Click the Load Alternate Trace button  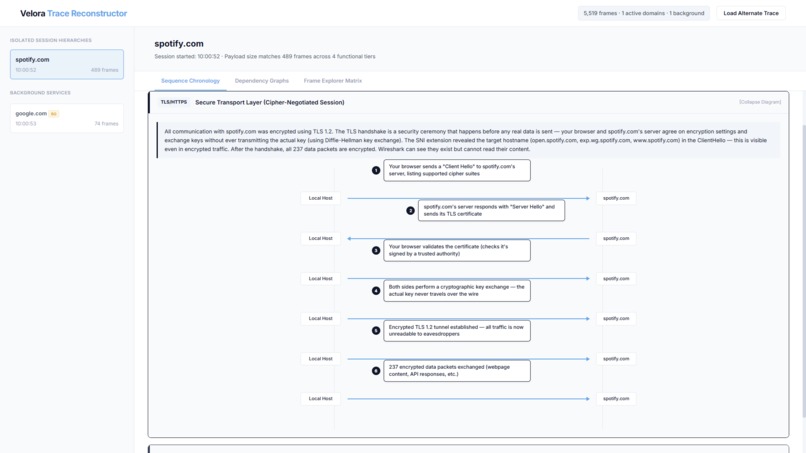tap(750, 13)
